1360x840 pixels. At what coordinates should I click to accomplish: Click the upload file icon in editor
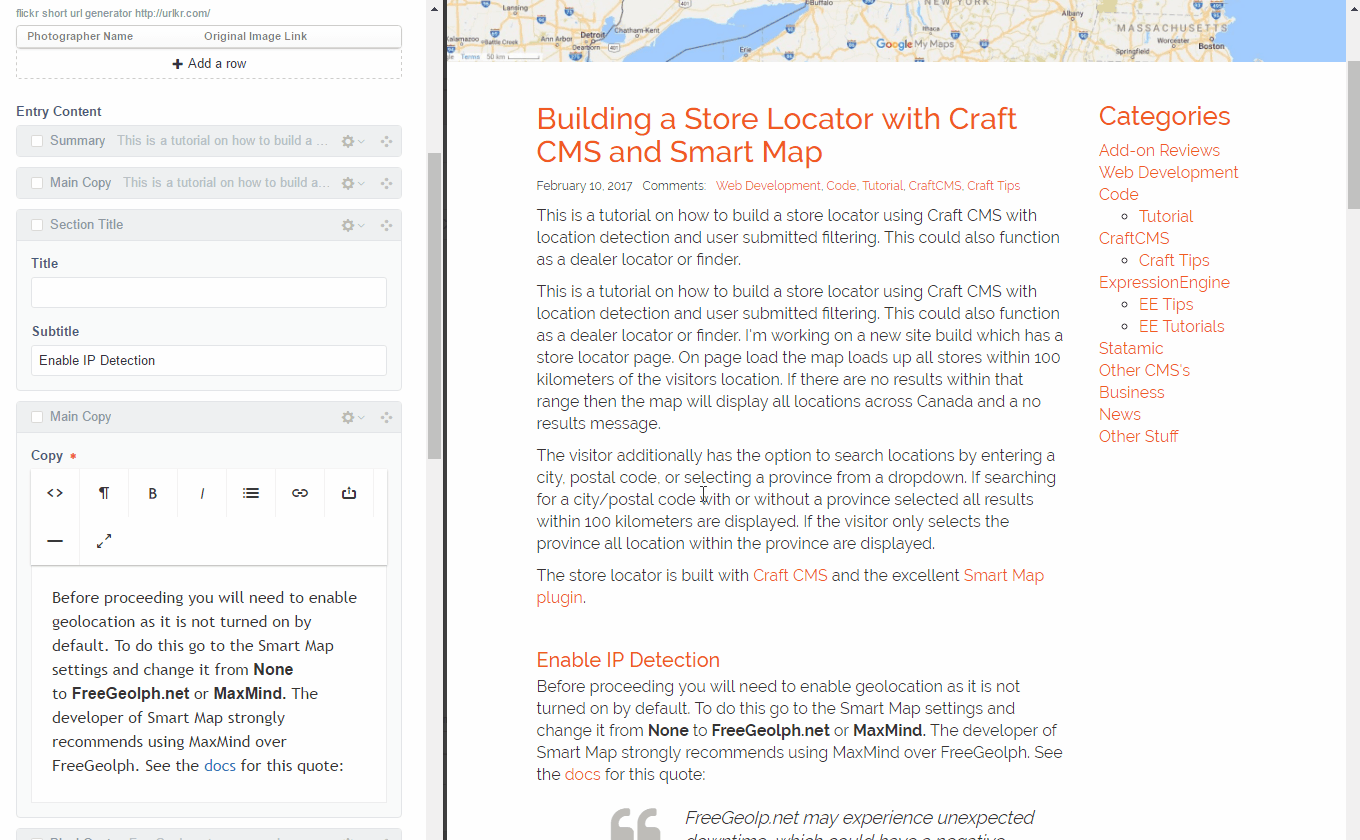[349, 493]
